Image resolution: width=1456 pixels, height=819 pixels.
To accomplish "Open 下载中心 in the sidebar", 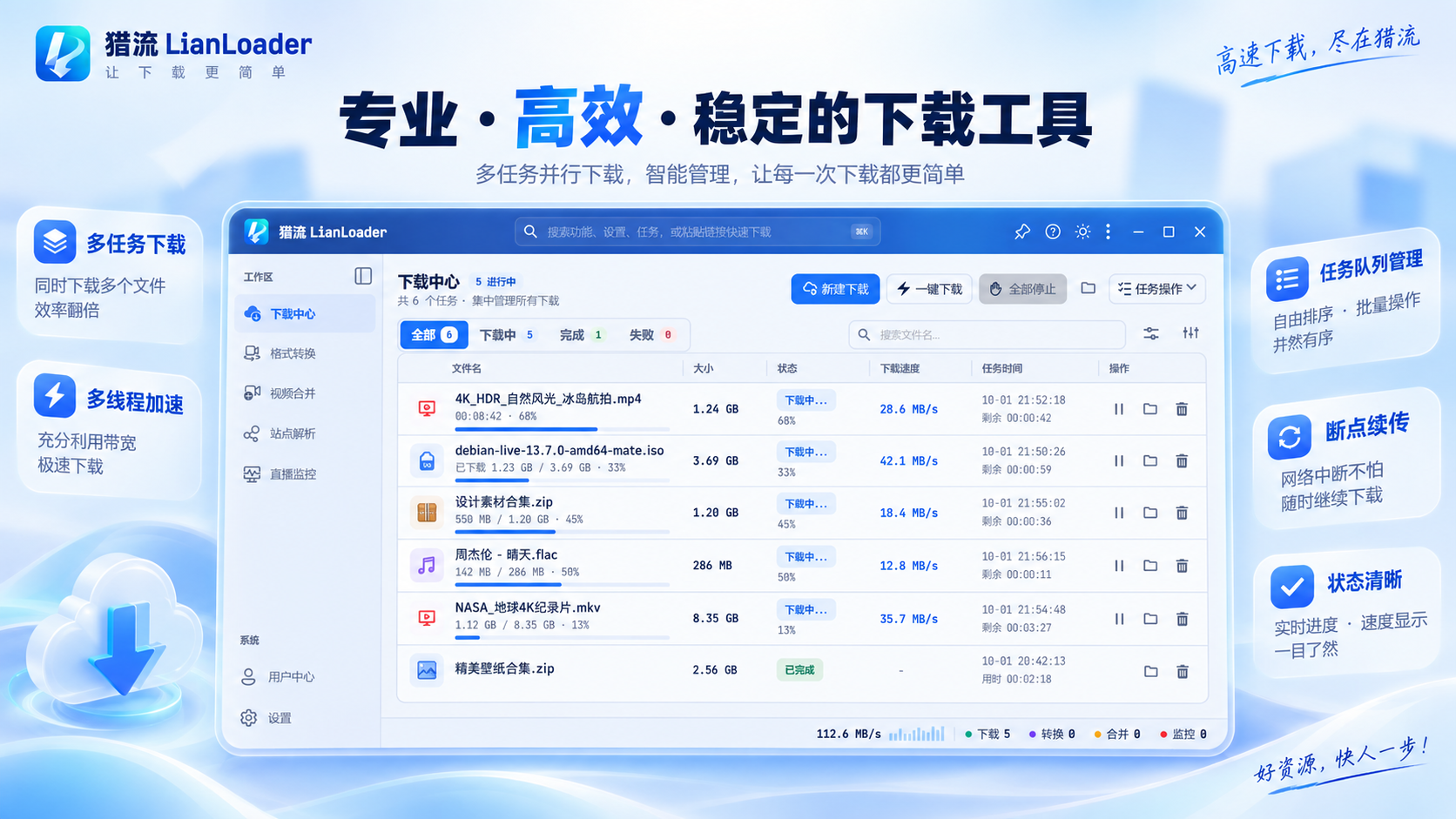I will tap(305, 313).
